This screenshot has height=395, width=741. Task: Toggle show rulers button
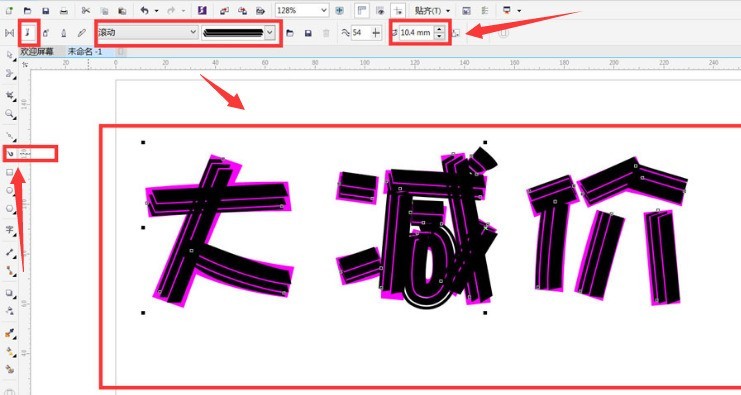tap(362, 10)
